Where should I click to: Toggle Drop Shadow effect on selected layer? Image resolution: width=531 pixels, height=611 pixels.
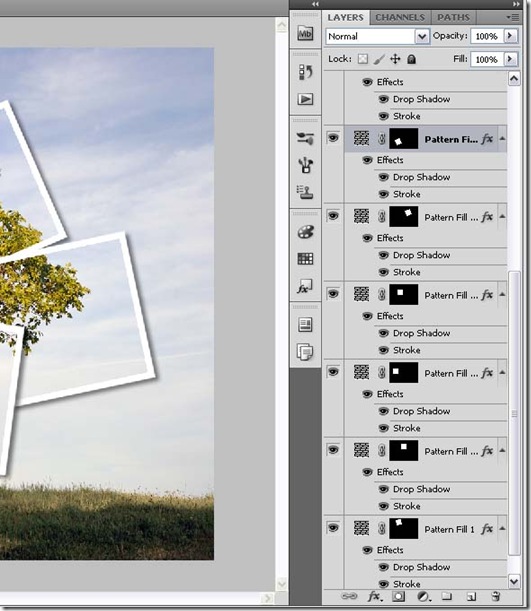coord(383,177)
